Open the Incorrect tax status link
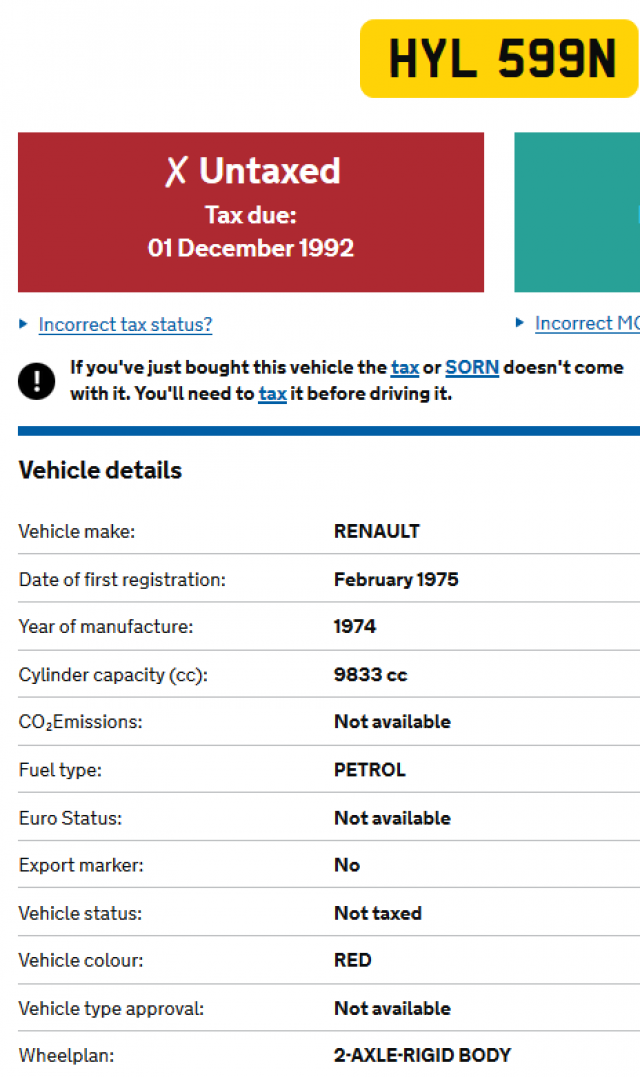Screen dimensions: 640x1077 (x=125, y=324)
